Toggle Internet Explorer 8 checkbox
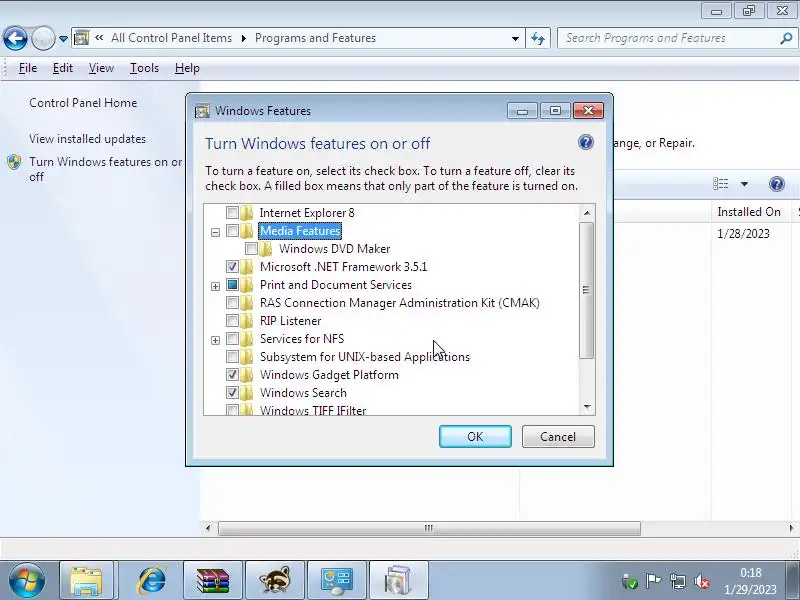Image resolution: width=800 pixels, height=600 pixels. click(232, 212)
